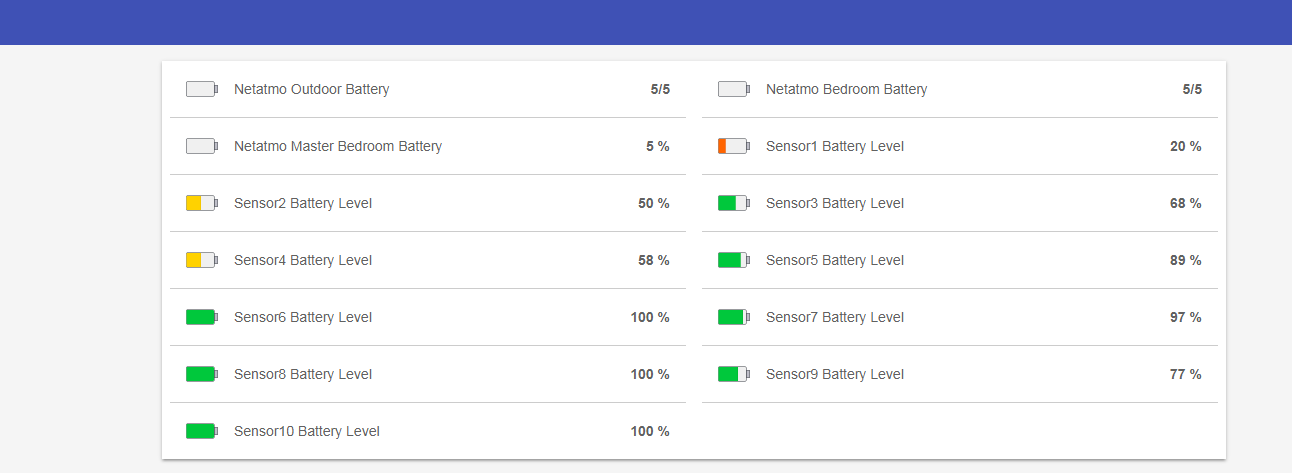This screenshot has height=473, width=1292.
Task: Click Sensor2 Battery Level label
Action: pyautogui.click(x=303, y=203)
